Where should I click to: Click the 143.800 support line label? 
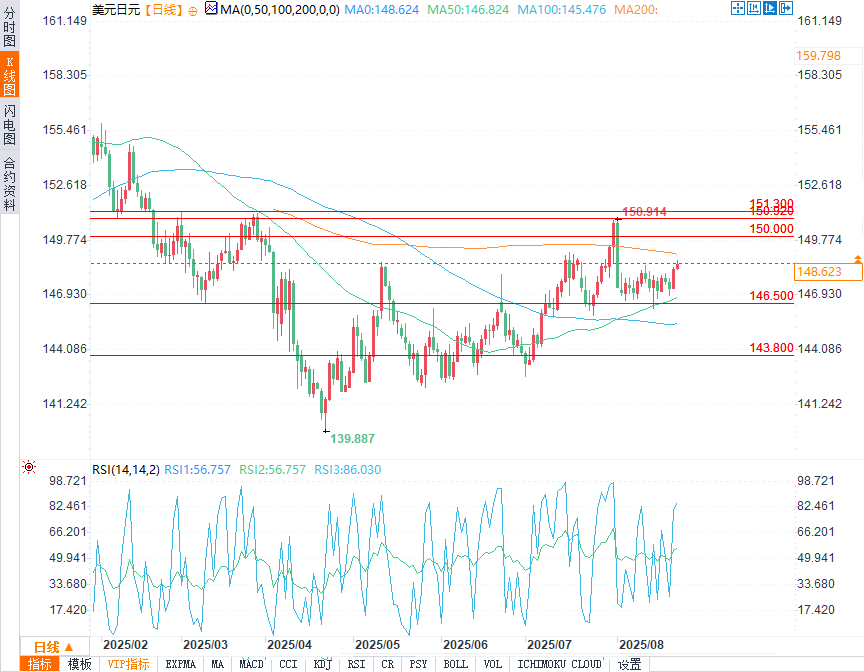coord(771,348)
